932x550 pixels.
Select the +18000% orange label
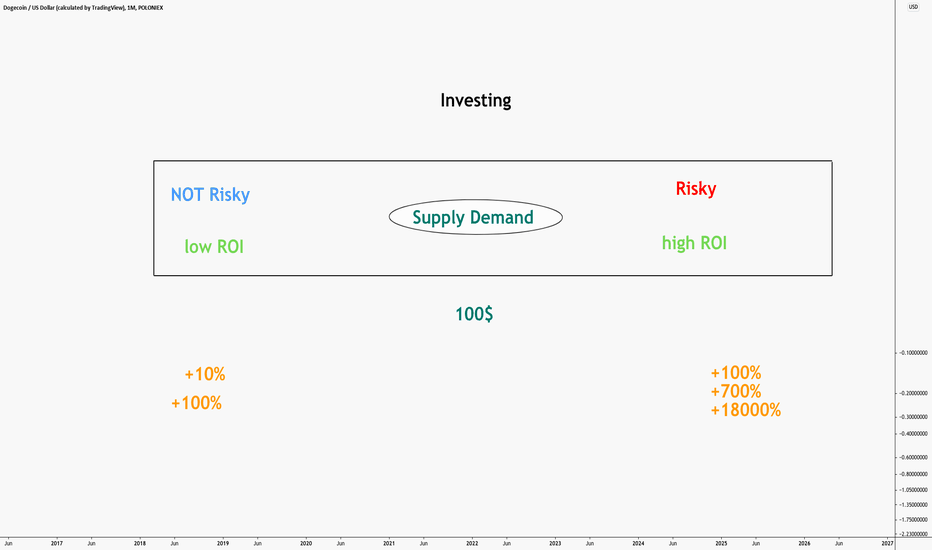(x=745, y=410)
